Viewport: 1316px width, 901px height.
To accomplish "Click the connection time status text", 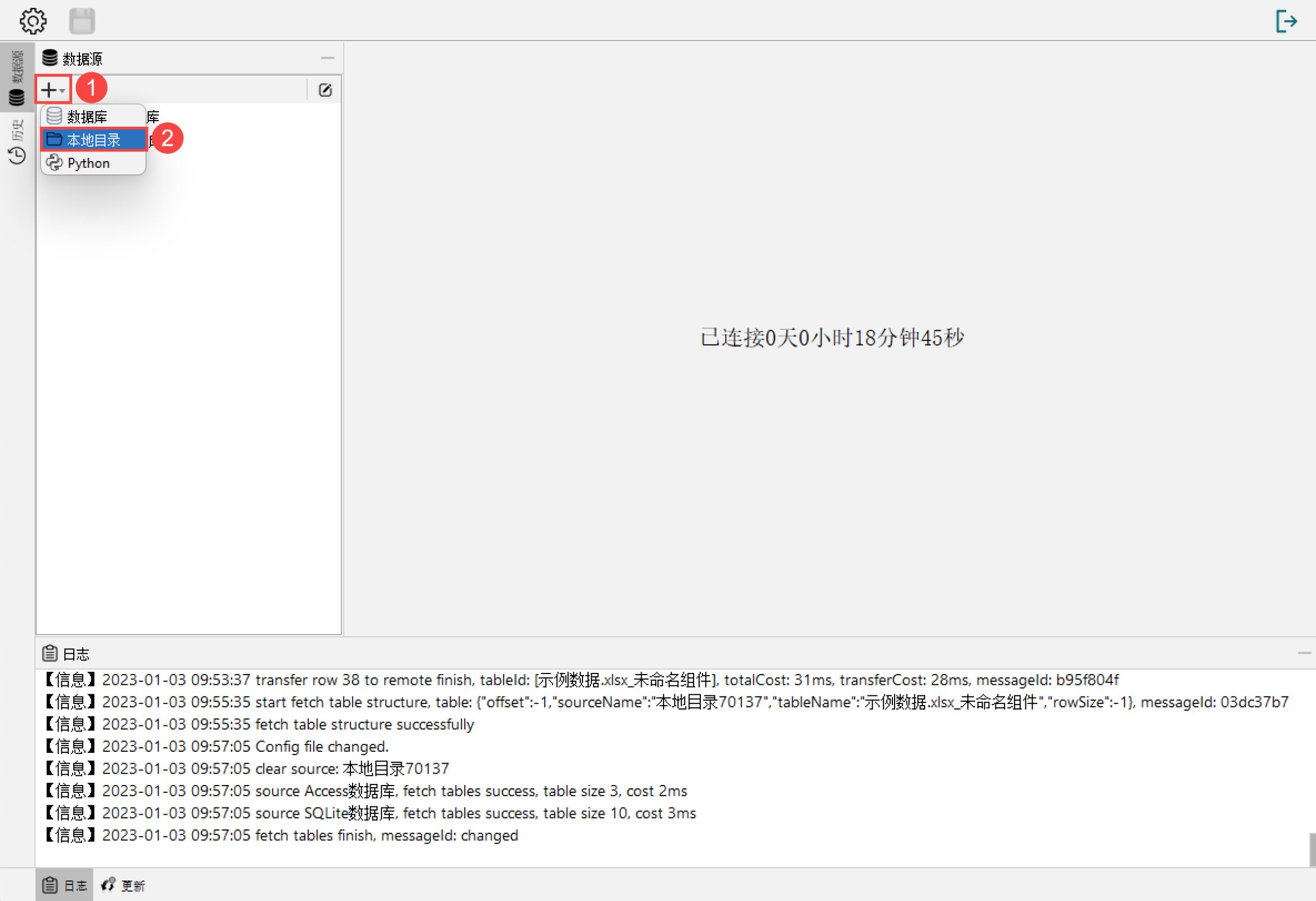I will coord(832,338).
